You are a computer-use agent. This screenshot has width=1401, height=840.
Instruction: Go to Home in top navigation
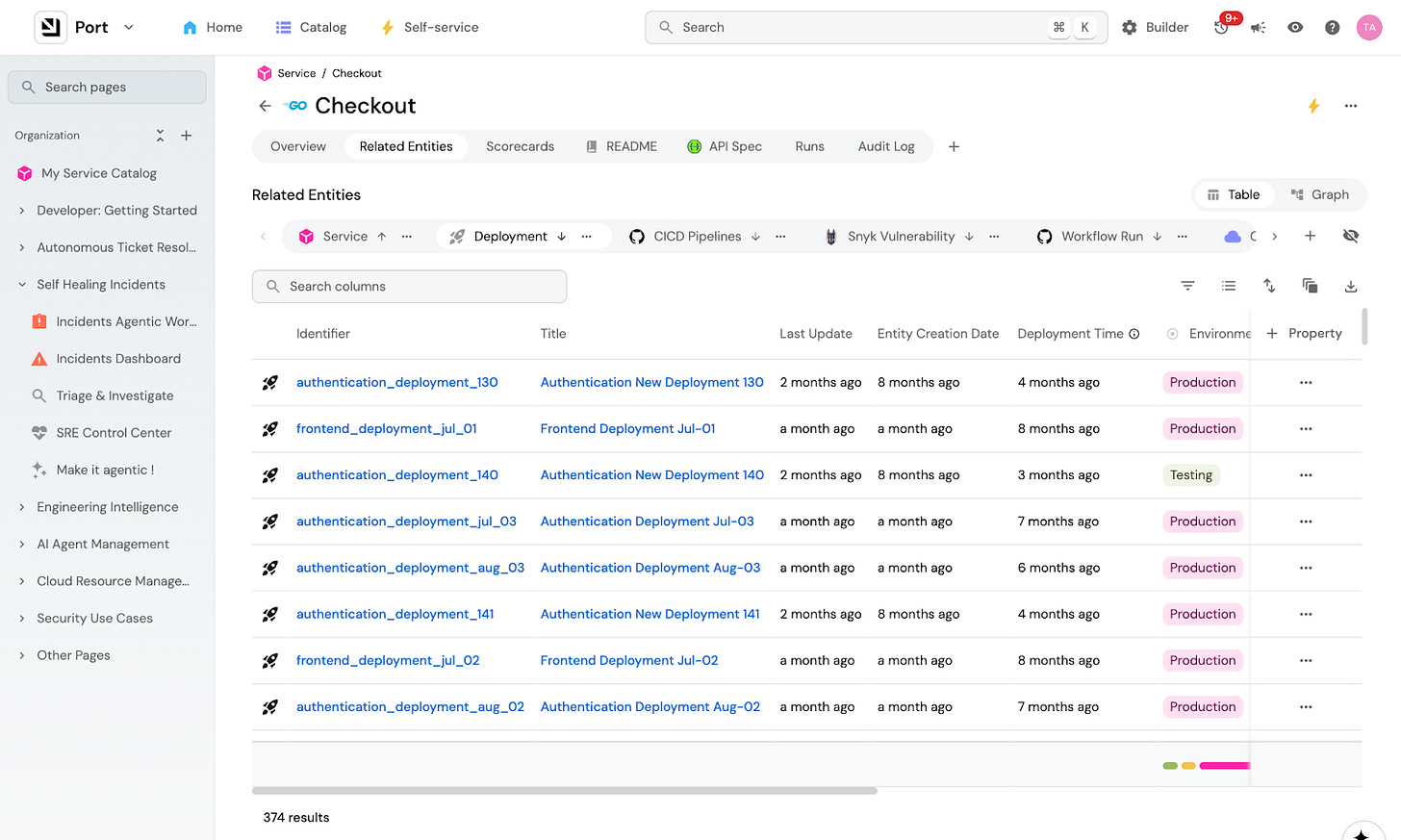point(213,27)
